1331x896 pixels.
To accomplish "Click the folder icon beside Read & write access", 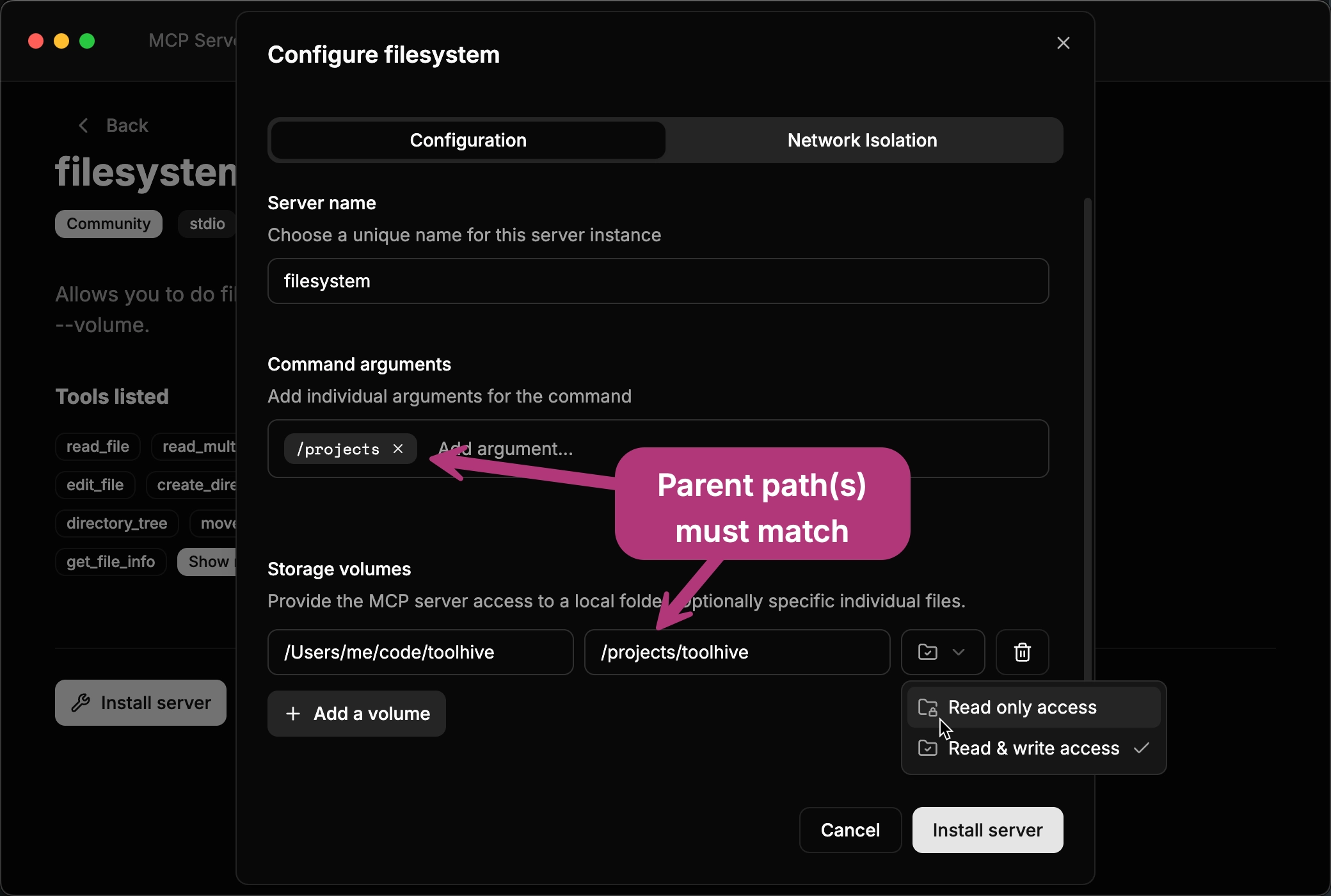I will pyautogui.click(x=927, y=748).
